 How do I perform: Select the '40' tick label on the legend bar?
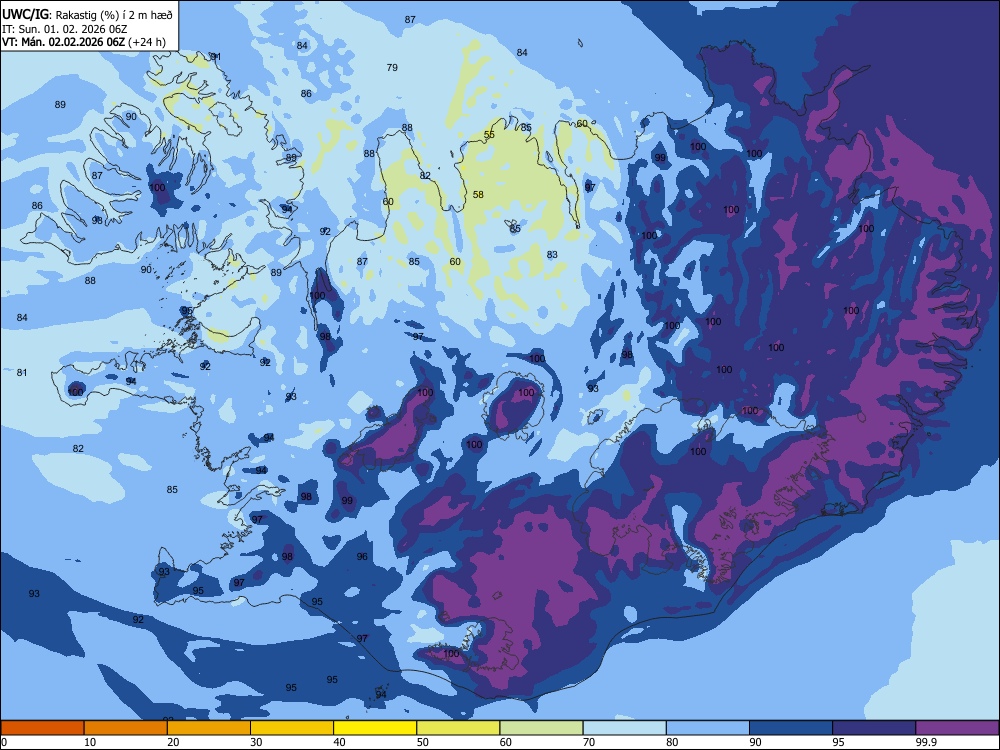point(339,742)
